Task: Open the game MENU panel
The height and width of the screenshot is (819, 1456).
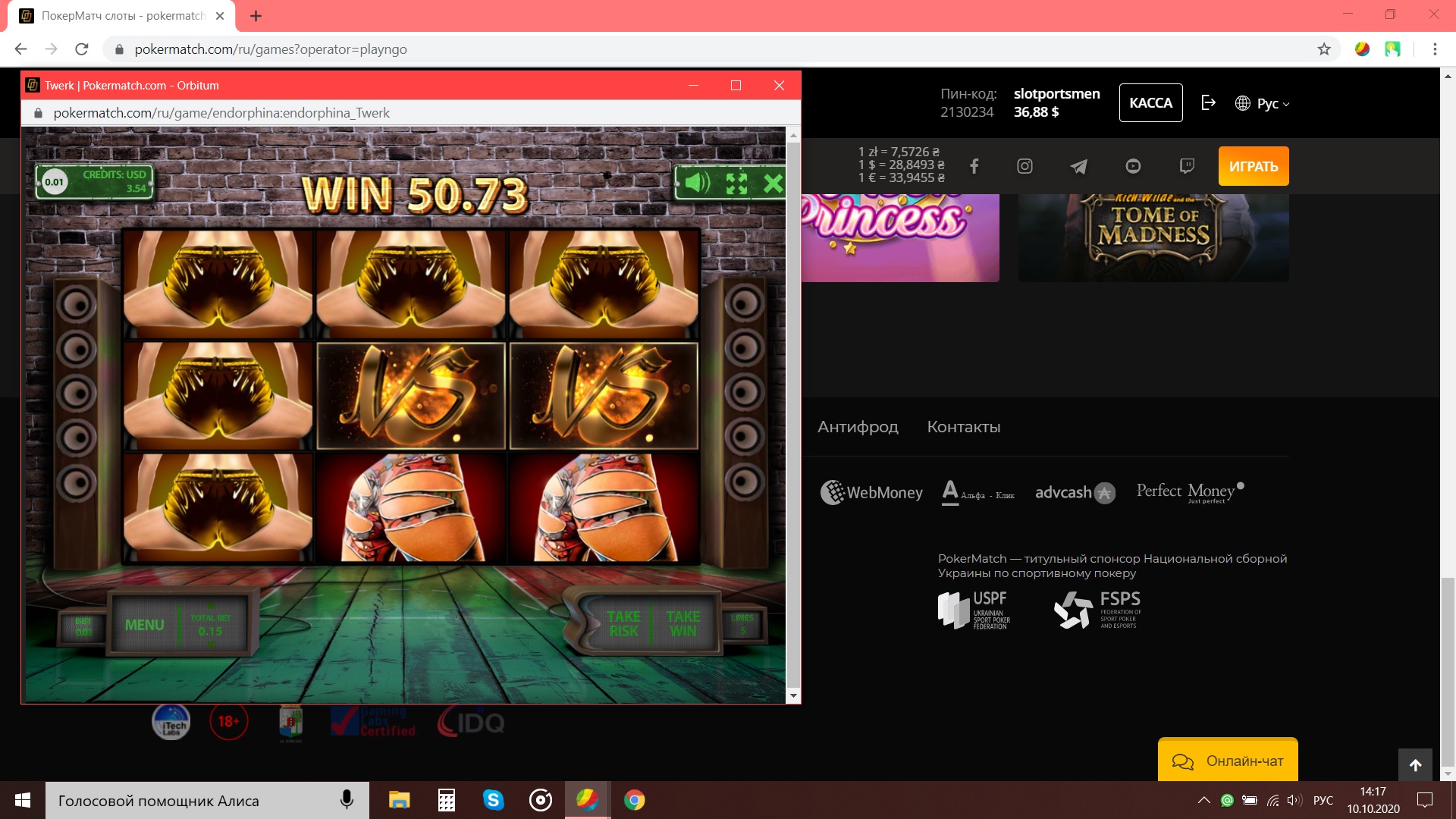Action: [x=144, y=625]
